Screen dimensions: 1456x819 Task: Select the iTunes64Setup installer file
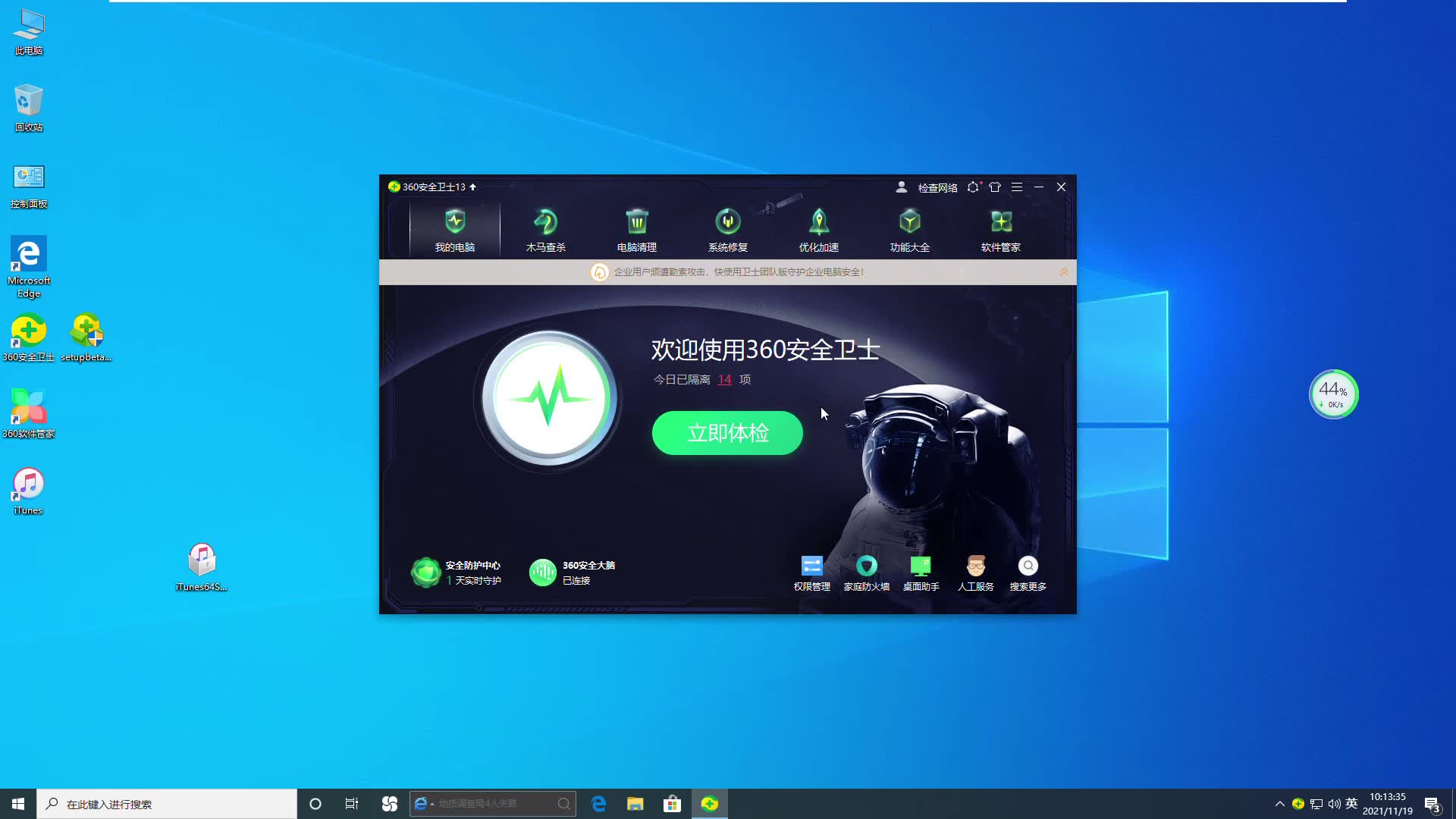tap(202, 567)
